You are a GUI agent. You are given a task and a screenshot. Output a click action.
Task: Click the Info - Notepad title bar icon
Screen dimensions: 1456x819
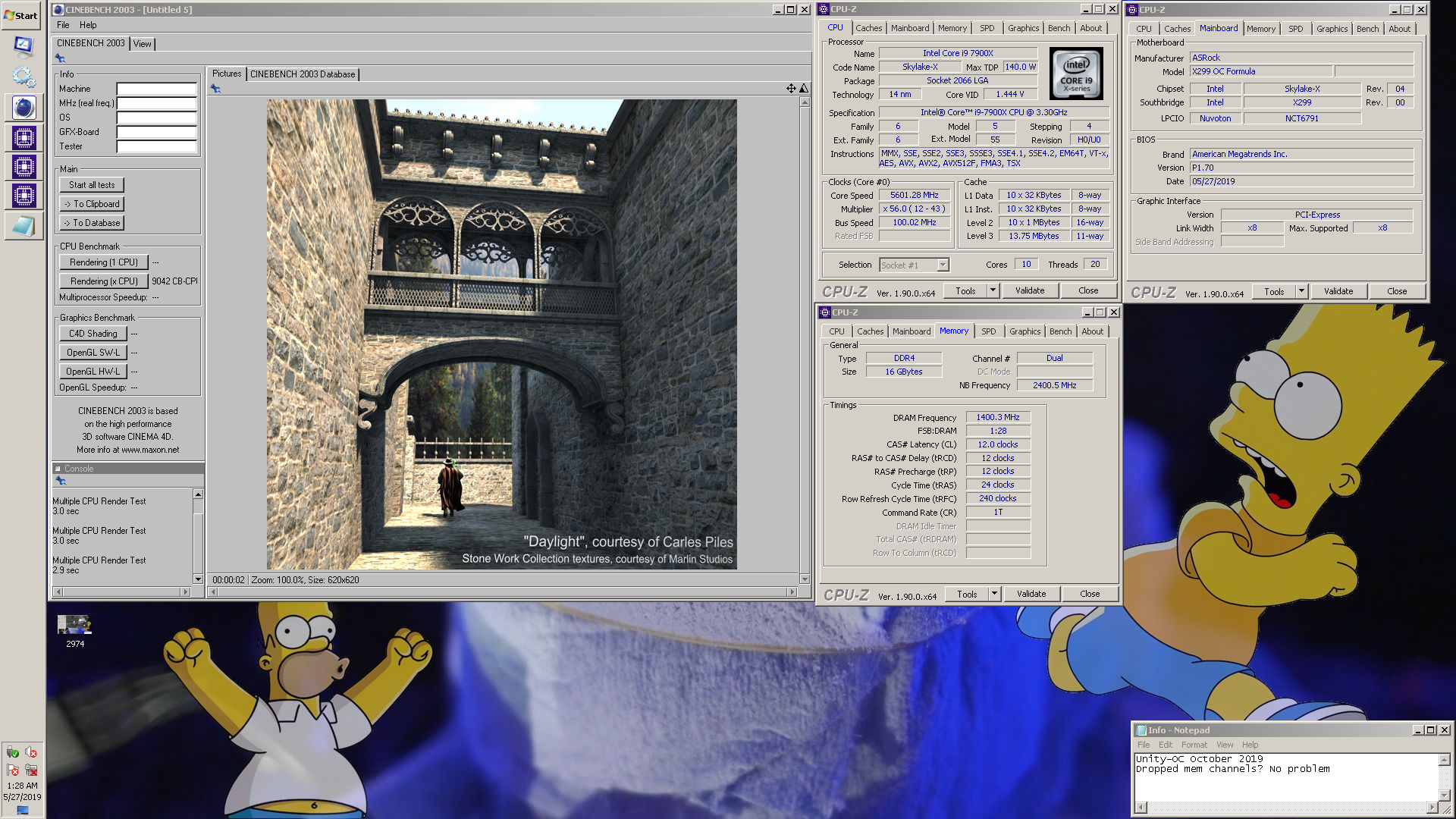pos(1141,730)
